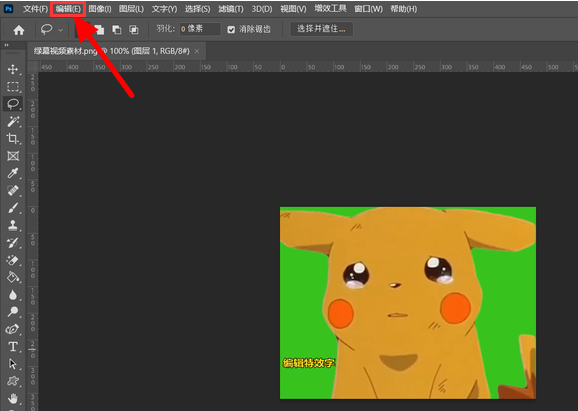The height and width of the screenshot is (411, 578).
Task: Select the Brush tool
Action: point(13,208)
